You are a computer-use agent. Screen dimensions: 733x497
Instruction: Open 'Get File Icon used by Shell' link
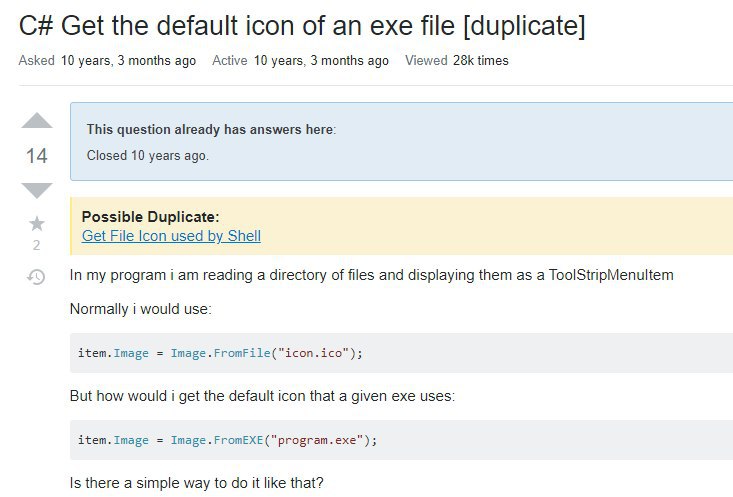coord(171,236)
